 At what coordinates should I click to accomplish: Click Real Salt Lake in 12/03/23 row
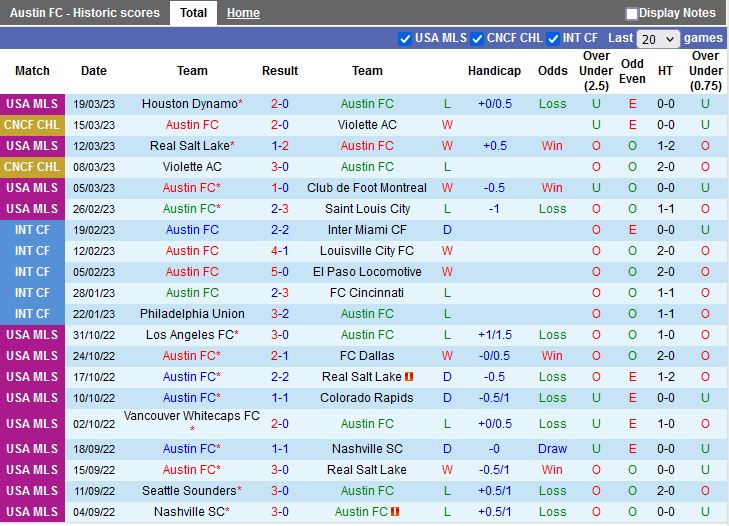[192, 146]
